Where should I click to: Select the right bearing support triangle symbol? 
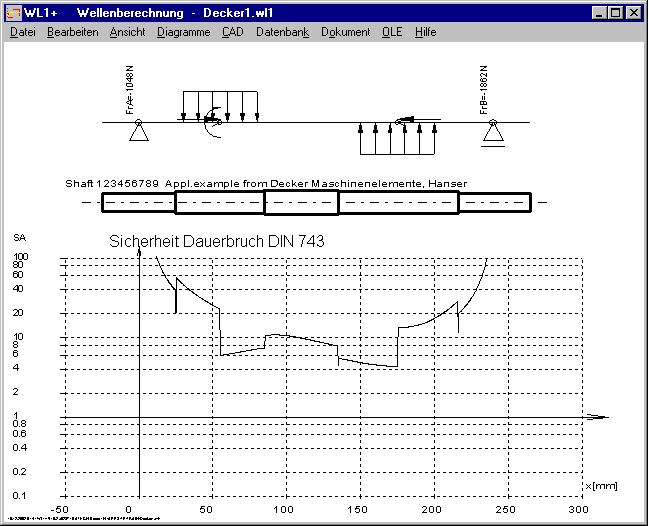(492, 130)
